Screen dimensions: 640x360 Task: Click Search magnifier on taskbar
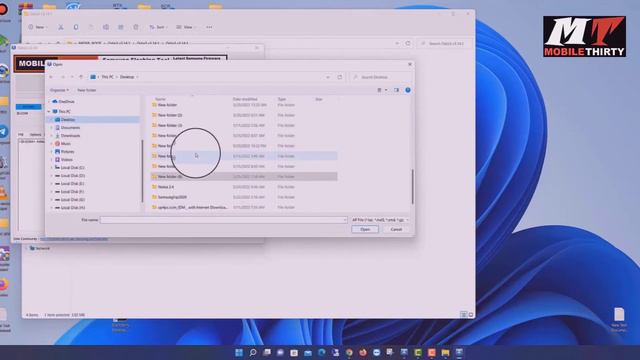click(x=253, y=352)
